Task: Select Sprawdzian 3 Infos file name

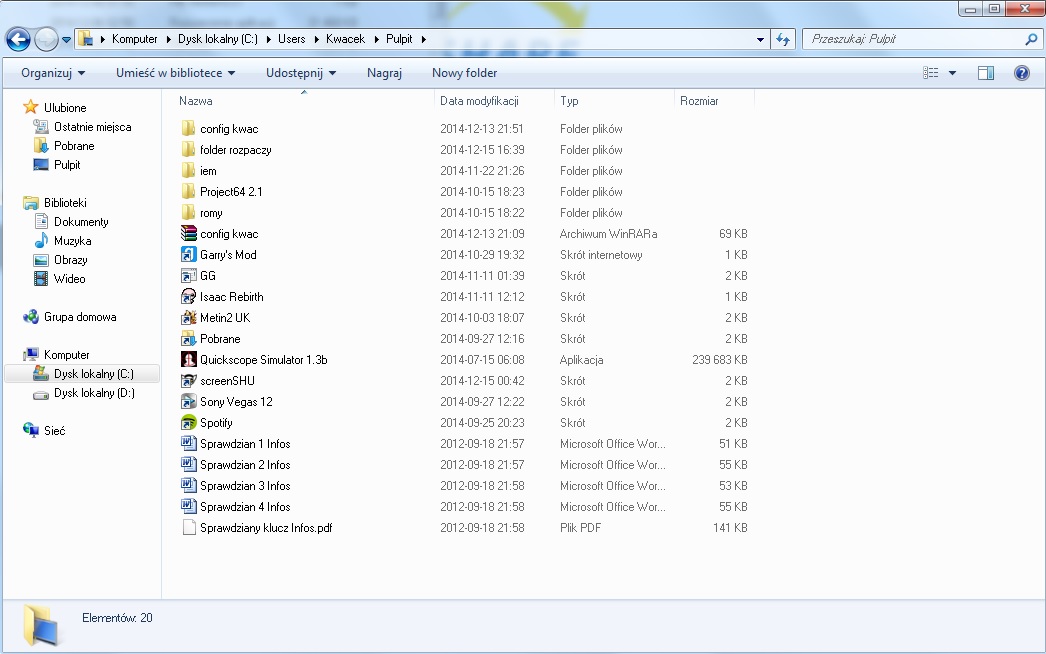Action: (x=245, y=486)
